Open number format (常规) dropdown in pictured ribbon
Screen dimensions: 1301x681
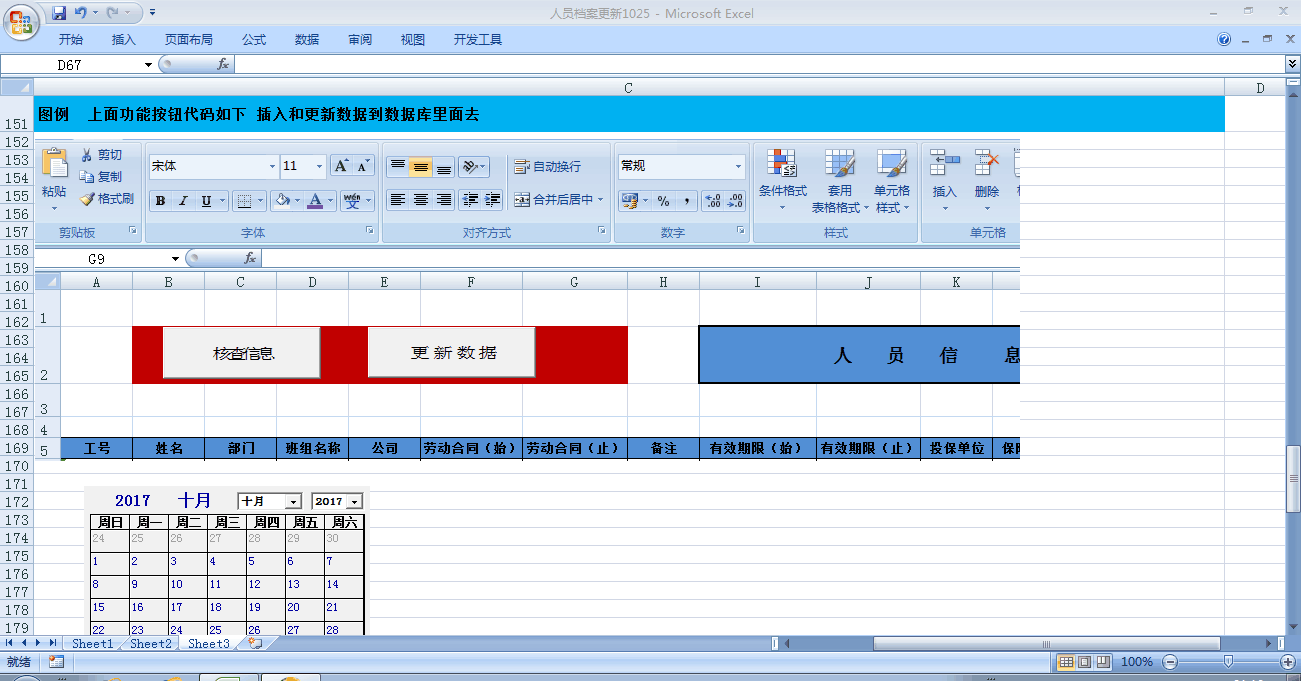pyautogui.click(x=739, y=166)
